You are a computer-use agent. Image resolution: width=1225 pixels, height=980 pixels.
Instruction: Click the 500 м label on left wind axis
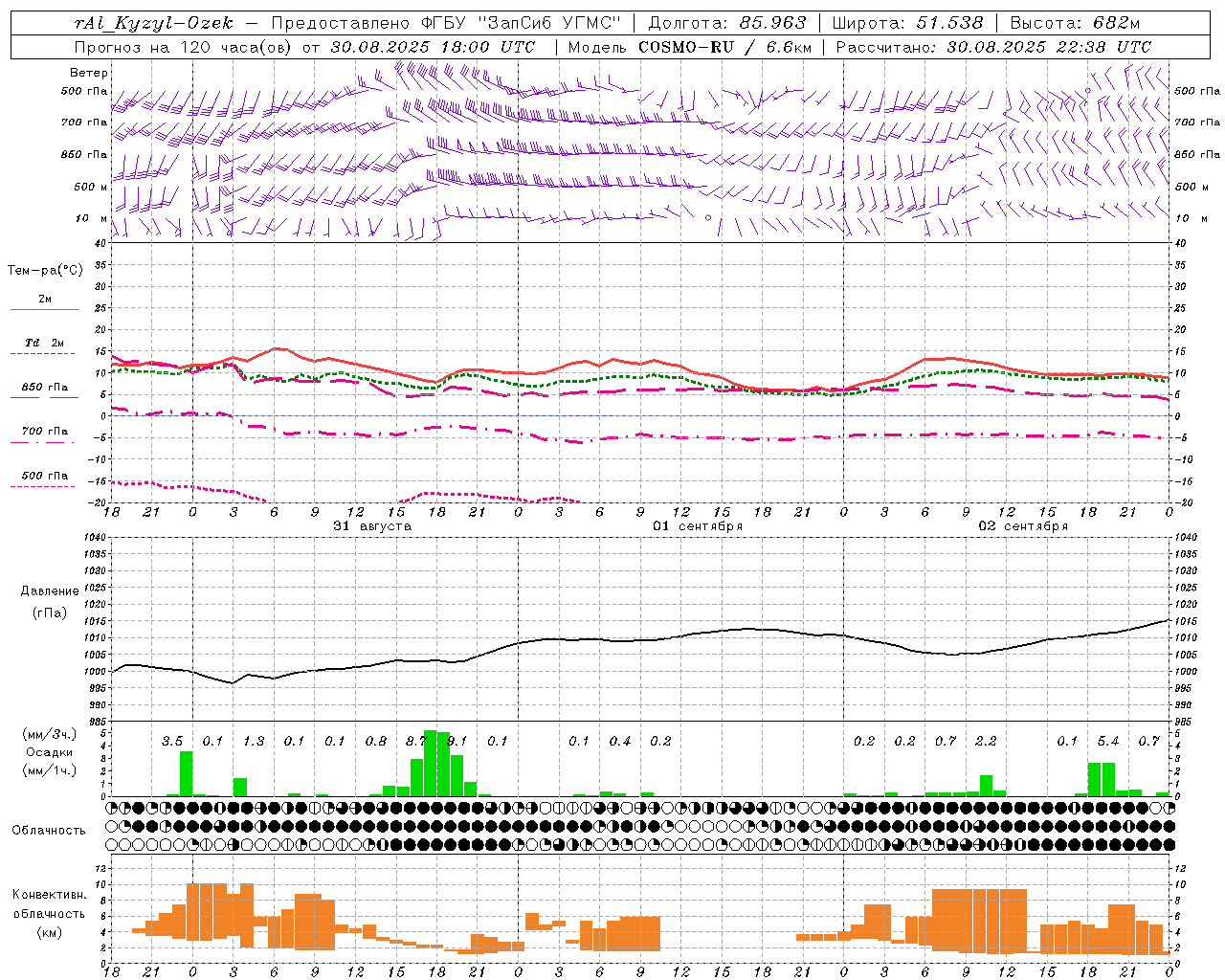[91, 187]
